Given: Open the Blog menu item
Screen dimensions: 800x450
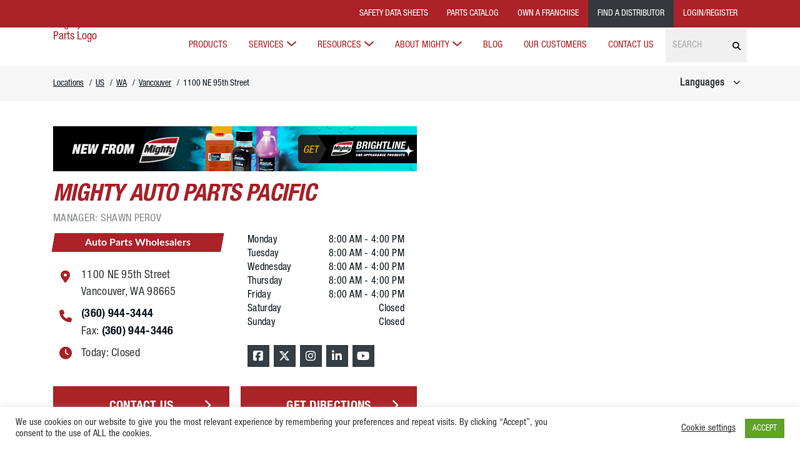Looking at the screenshot, I should 492,44.
